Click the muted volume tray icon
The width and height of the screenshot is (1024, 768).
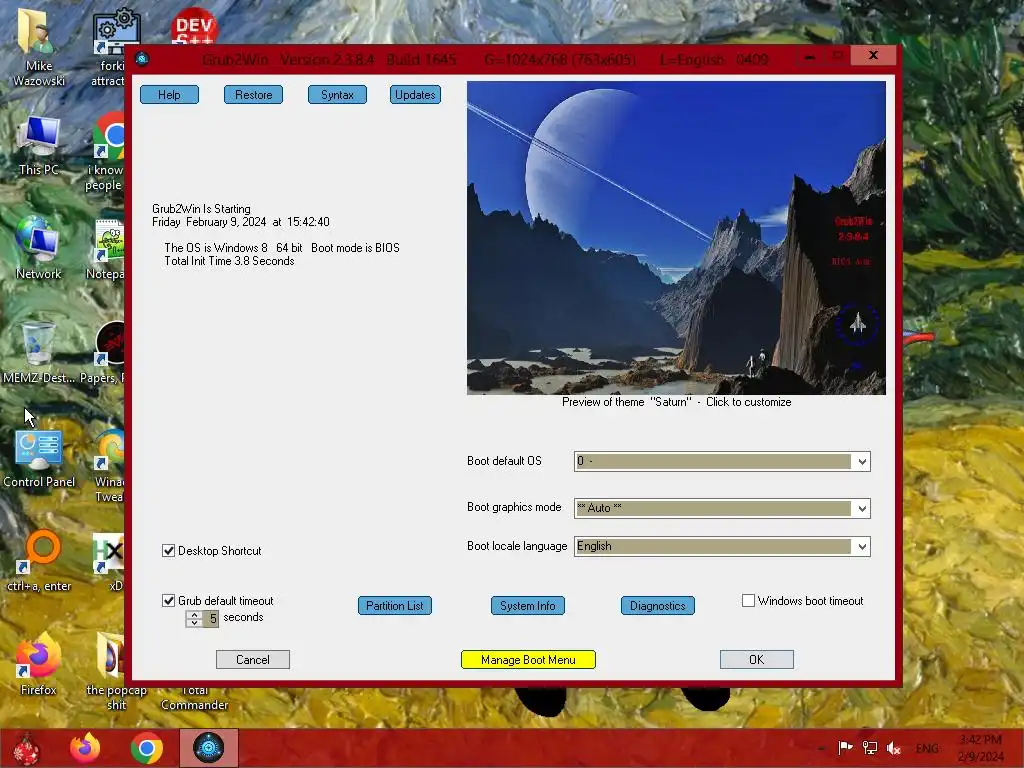coord(894,748)
